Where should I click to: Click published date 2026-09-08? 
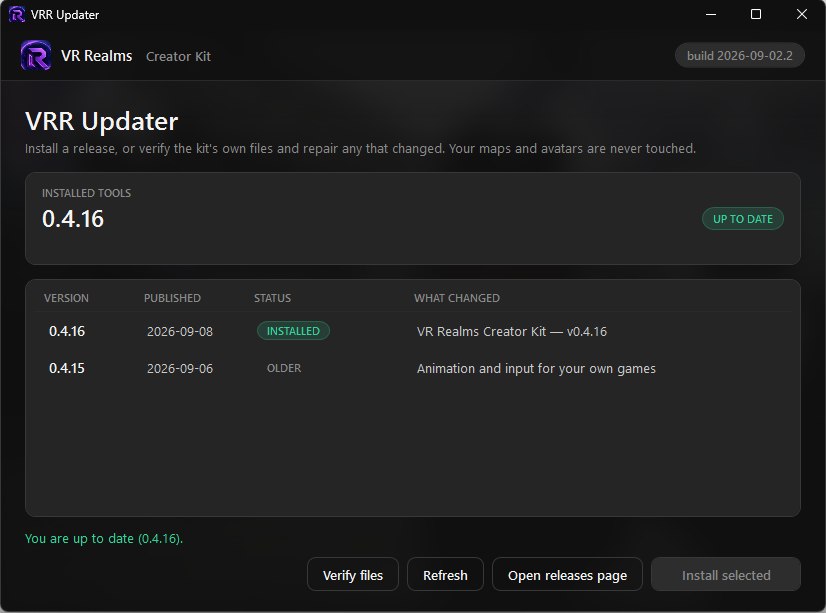[x=180, y=331]
